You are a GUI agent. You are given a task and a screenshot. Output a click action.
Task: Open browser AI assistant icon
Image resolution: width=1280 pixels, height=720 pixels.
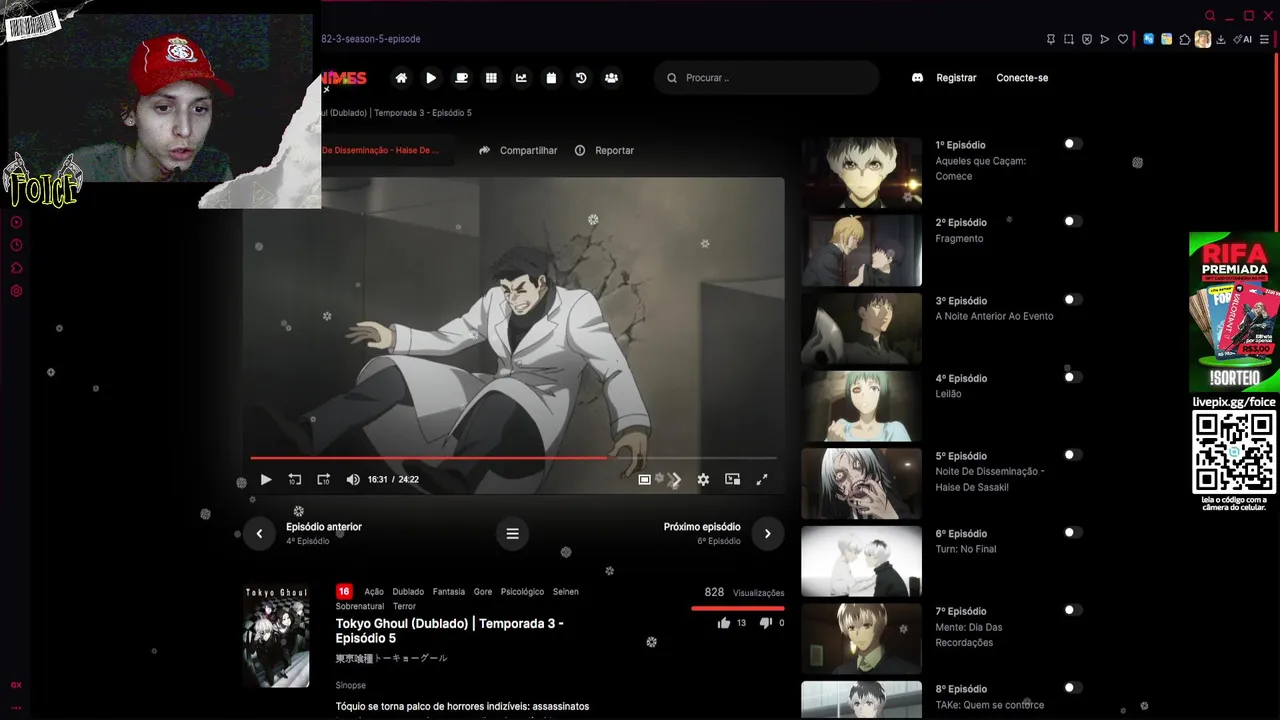[x=1243, y=39]
